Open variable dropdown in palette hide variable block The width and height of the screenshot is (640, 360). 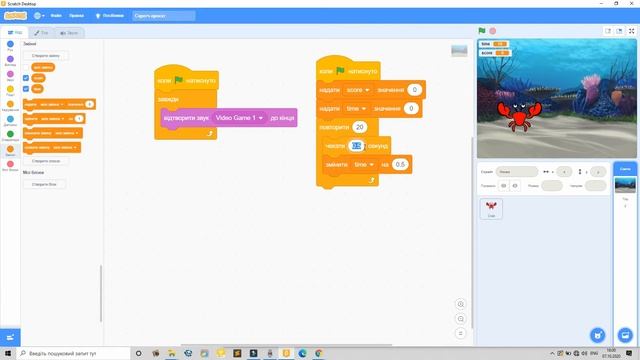click(x=64, y=147)
